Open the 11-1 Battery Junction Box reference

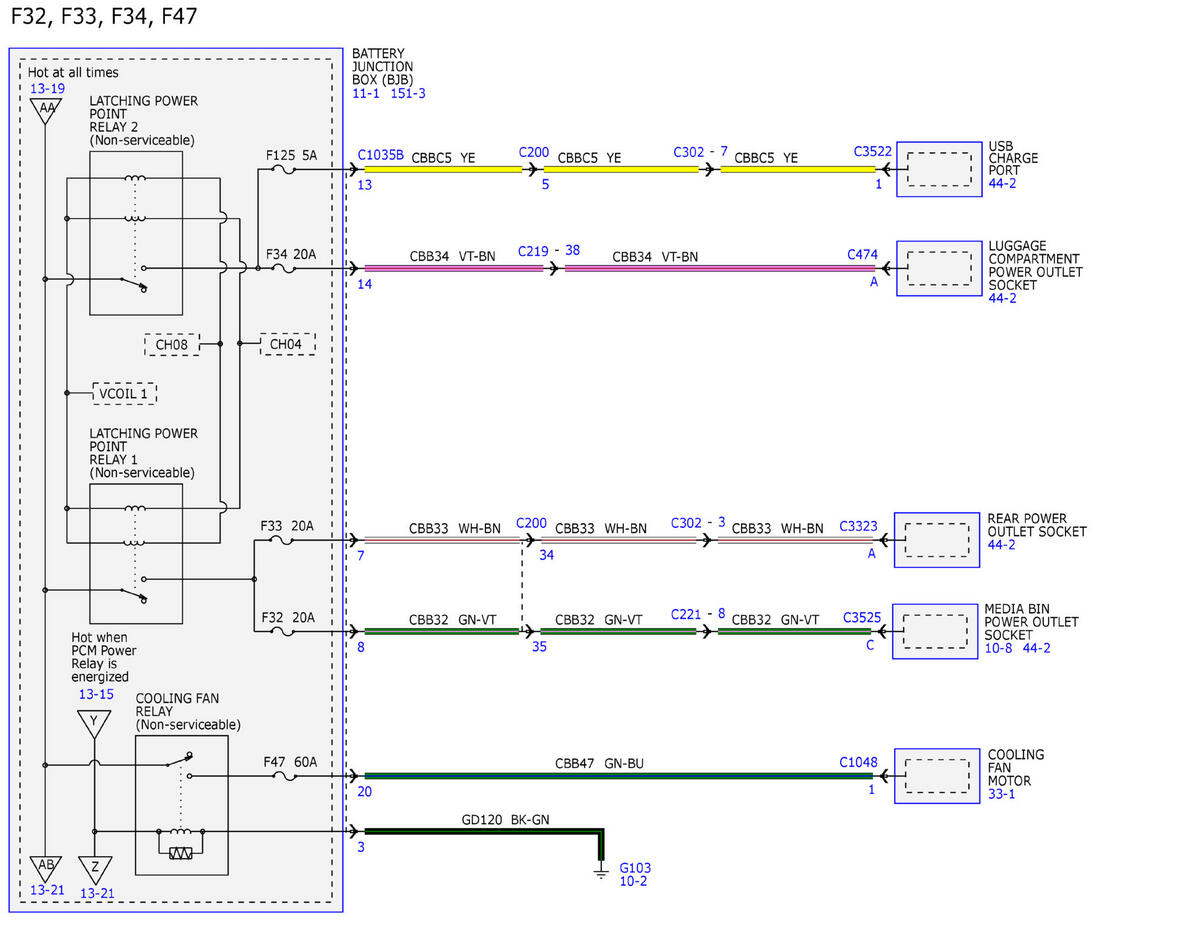point(366,93)
